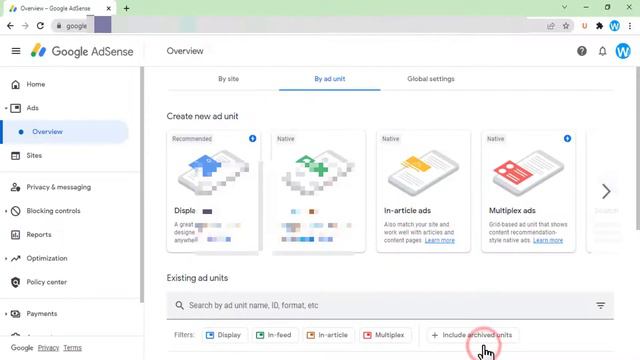Reload the browser page

[x=40, y=26]
